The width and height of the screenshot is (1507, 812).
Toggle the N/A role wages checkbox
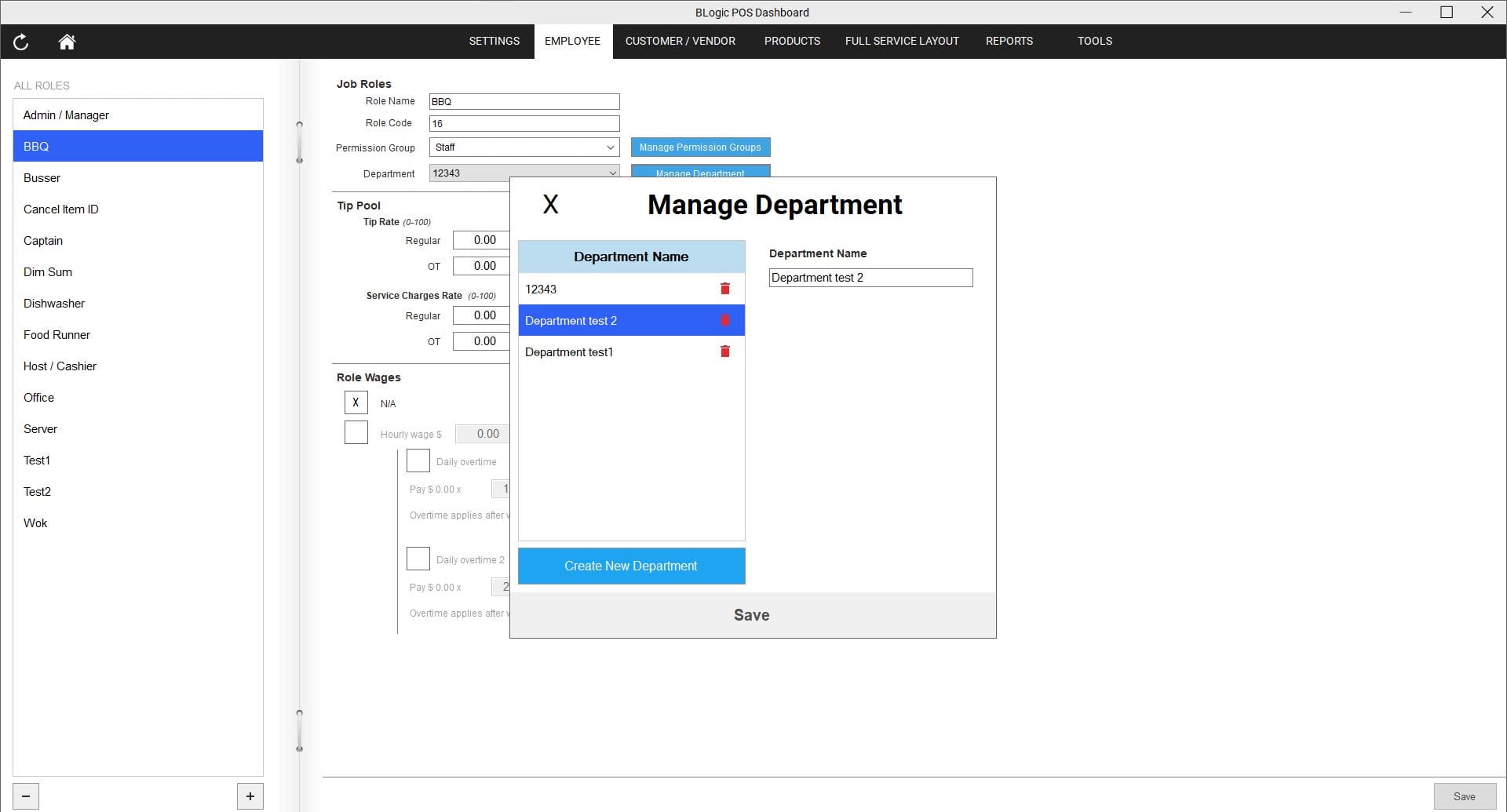356,402
